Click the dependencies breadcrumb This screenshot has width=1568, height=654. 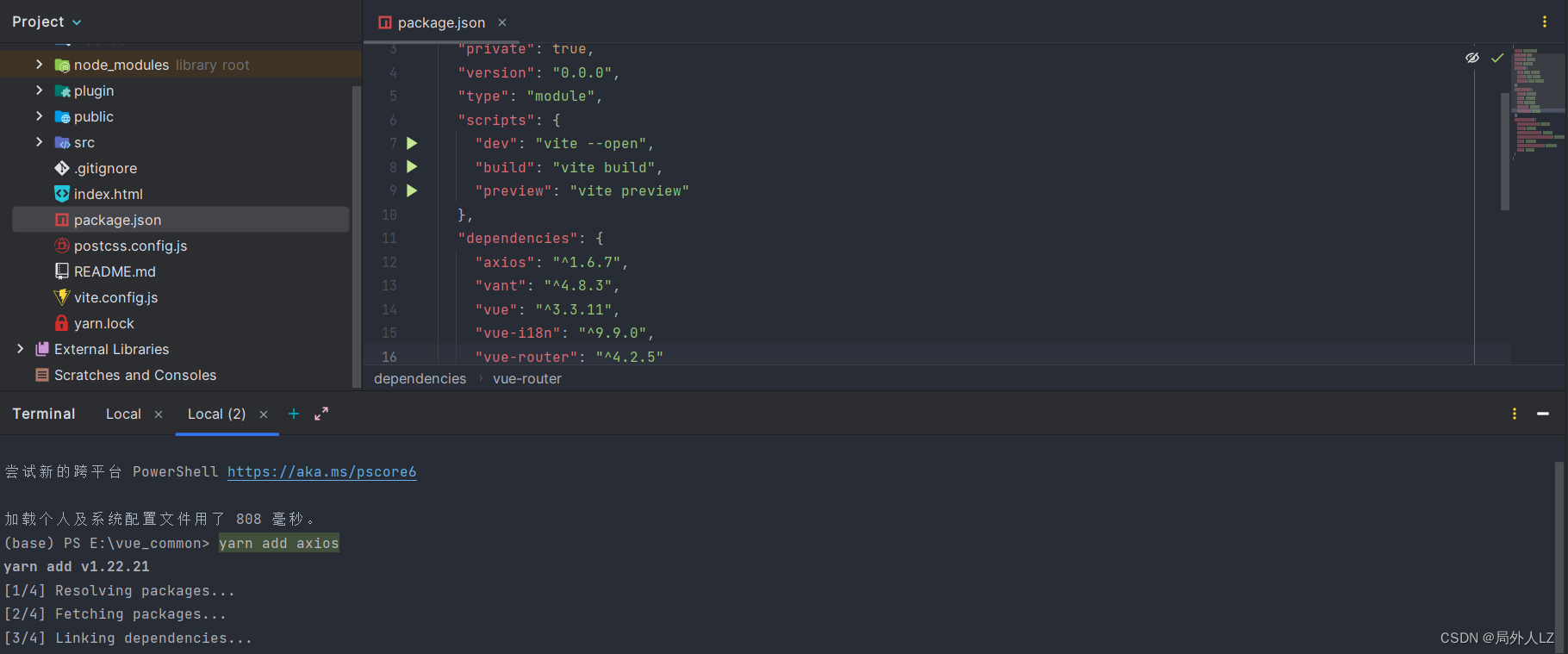420,379
